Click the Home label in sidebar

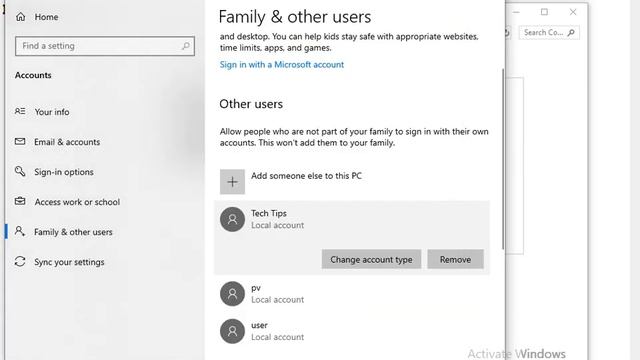(46, 17)
